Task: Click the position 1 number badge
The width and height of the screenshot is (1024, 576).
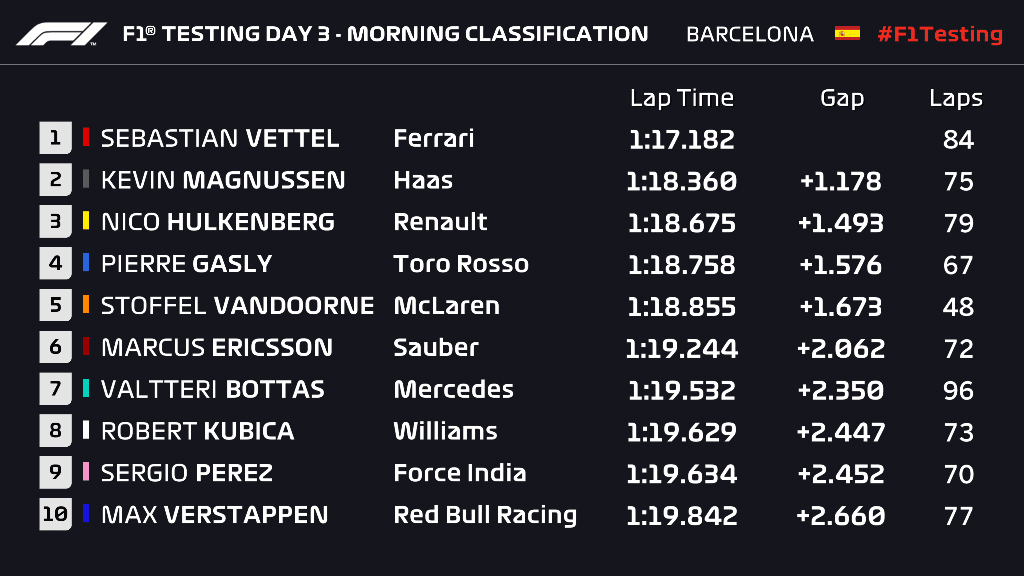Action: click(x=55, y=138)
